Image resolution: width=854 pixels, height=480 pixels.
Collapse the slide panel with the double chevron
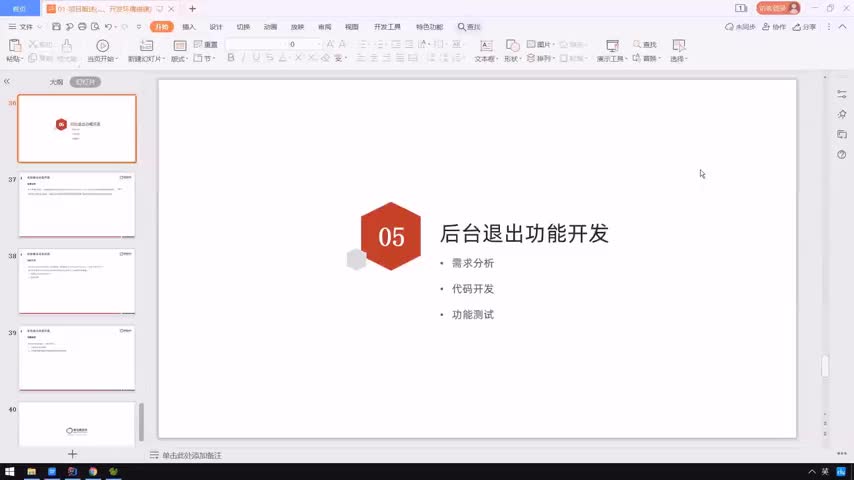pyautogui.click(x=7, y=81)
